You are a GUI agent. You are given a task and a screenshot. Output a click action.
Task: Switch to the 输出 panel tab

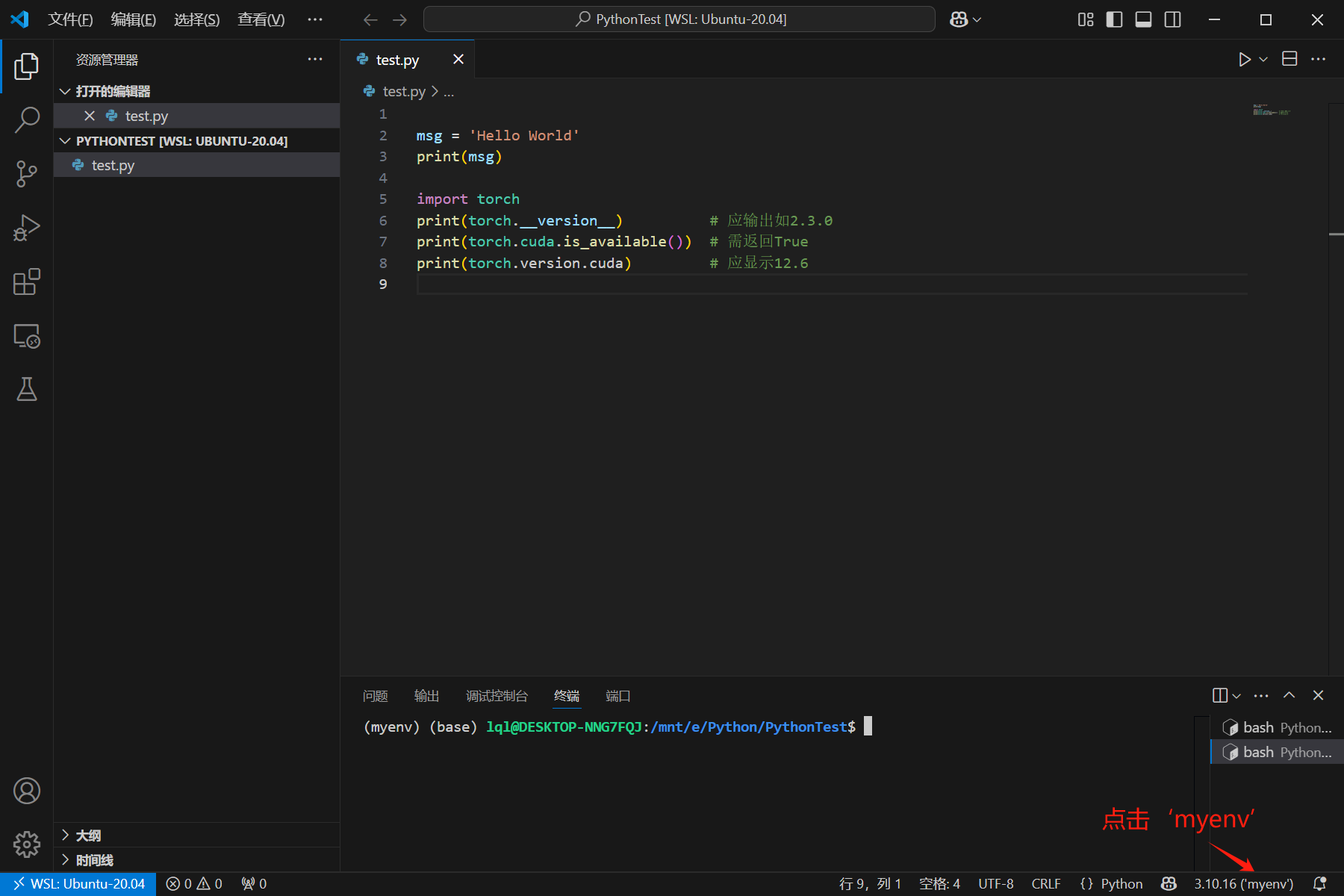pyautogui.click(x=426, y=696)
